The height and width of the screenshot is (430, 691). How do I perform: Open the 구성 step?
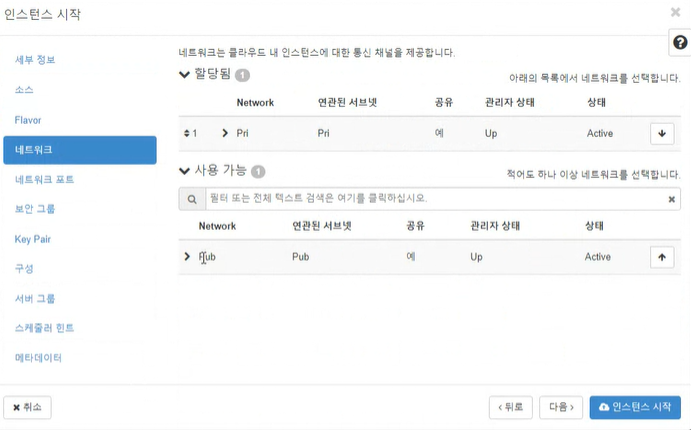tap(24, 268)
